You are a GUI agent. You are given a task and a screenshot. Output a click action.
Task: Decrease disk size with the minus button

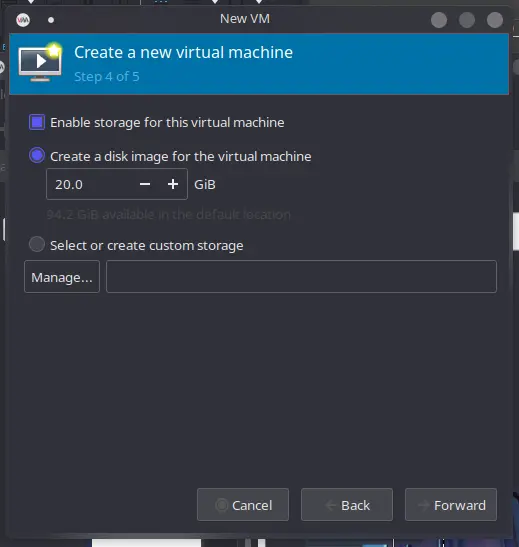pos(145,184)
